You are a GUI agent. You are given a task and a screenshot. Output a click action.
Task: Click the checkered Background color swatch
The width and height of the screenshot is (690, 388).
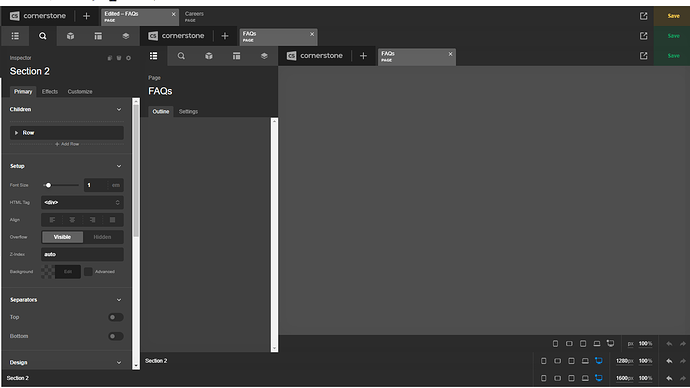pyautogui.click(x=48, y=272)
